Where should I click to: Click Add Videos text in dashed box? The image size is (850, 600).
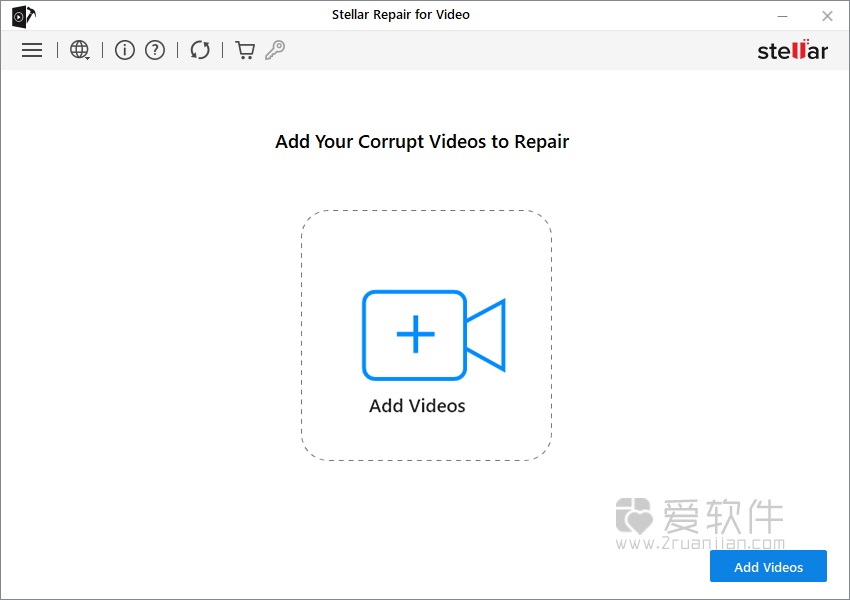(416, 406)
